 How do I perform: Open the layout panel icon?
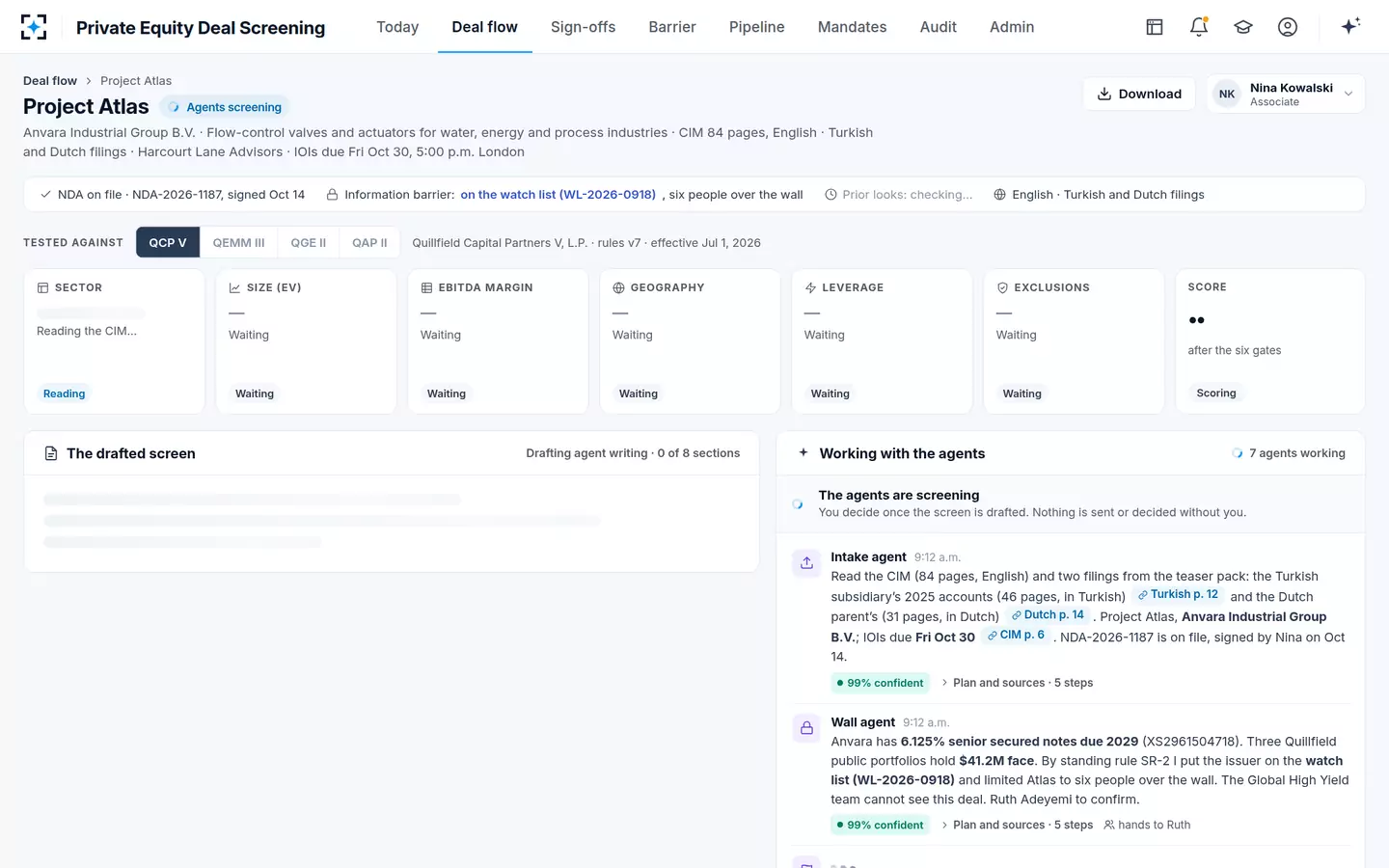click(x=1155, y=27)
